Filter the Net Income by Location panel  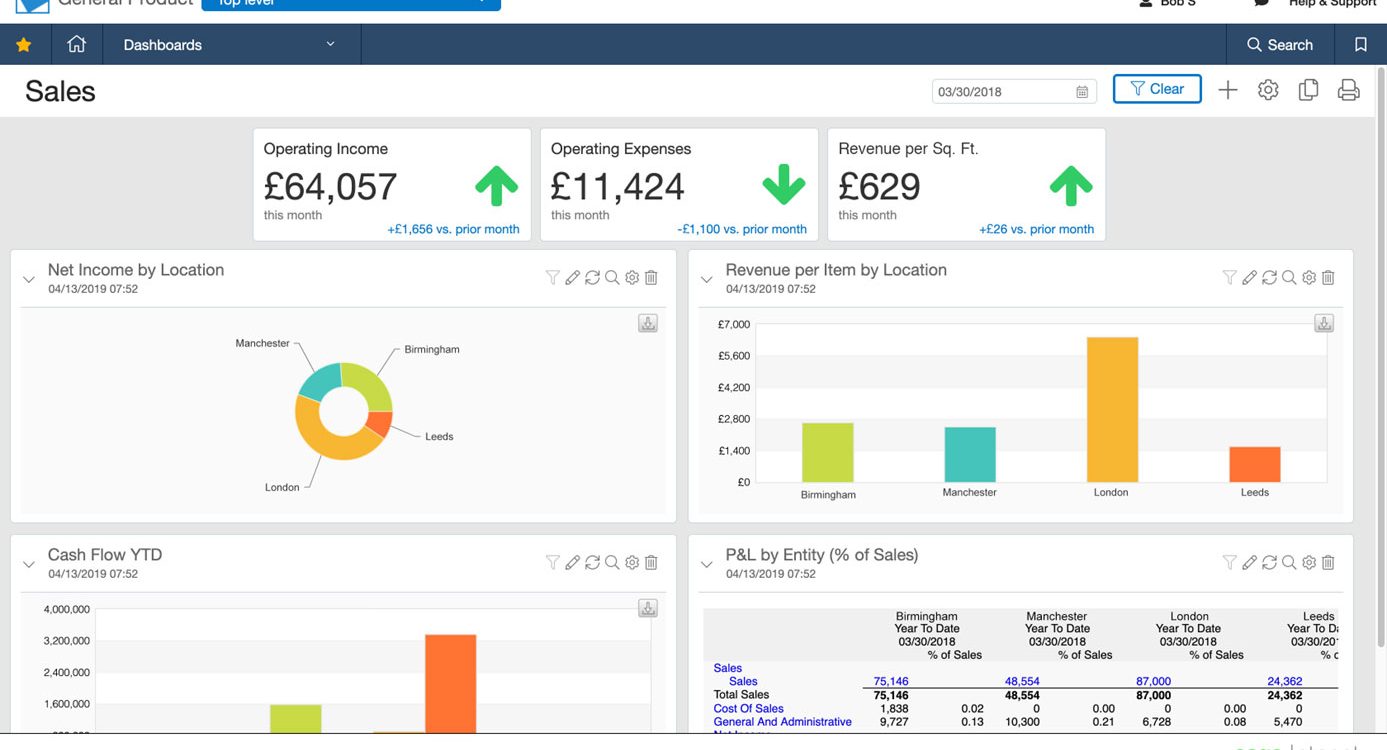(552, 278)
